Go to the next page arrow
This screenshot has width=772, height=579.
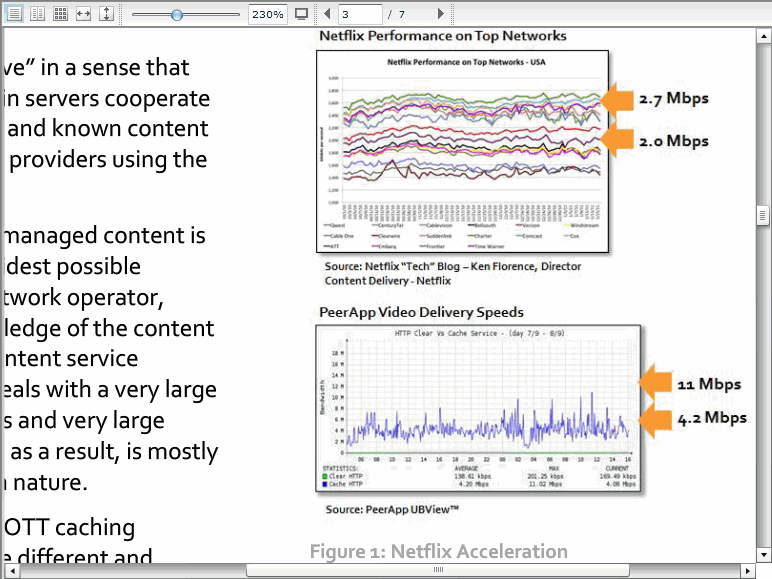[x=441, y=14]
